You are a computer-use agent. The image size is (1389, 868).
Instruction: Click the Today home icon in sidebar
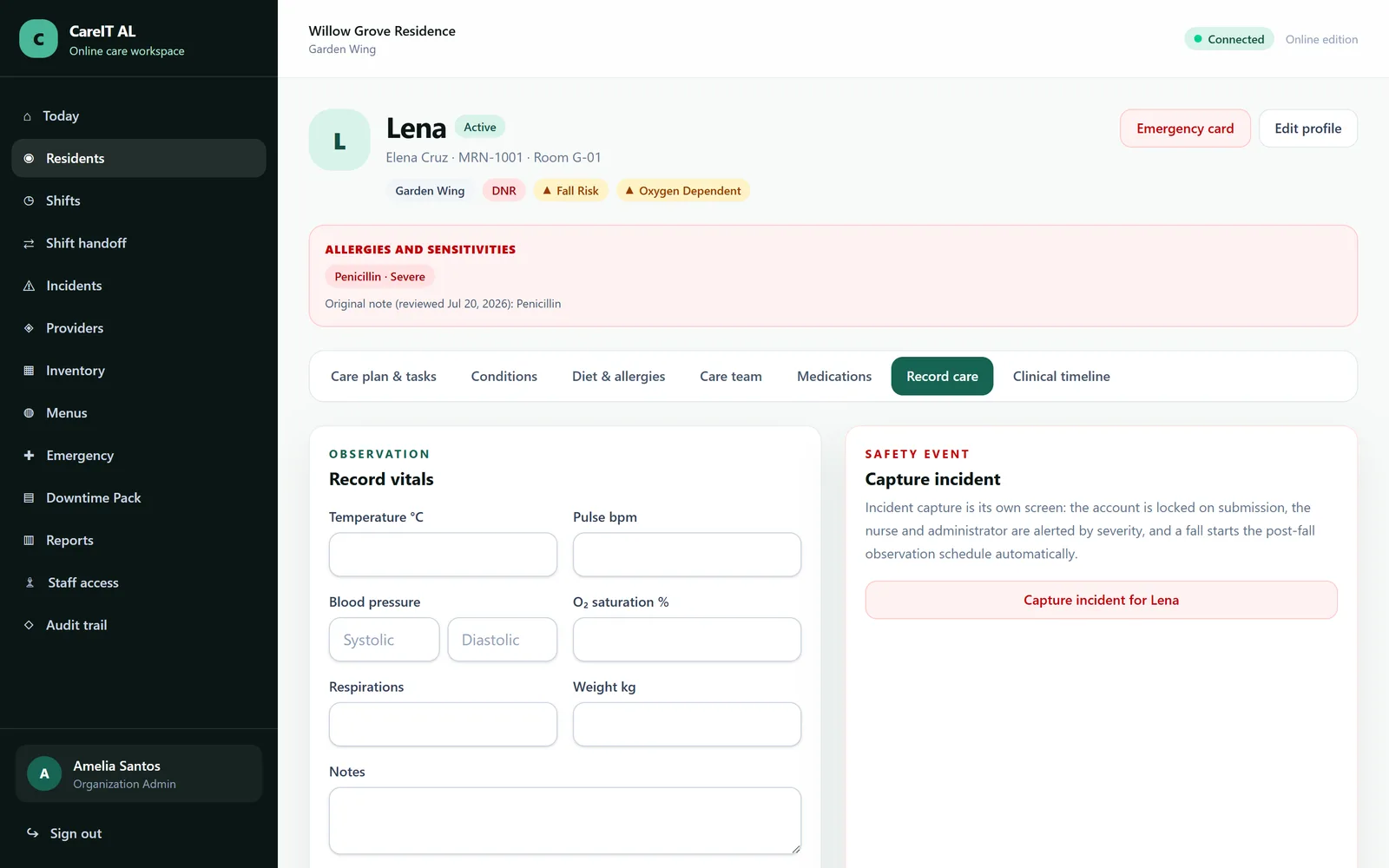tap(27, 116)
